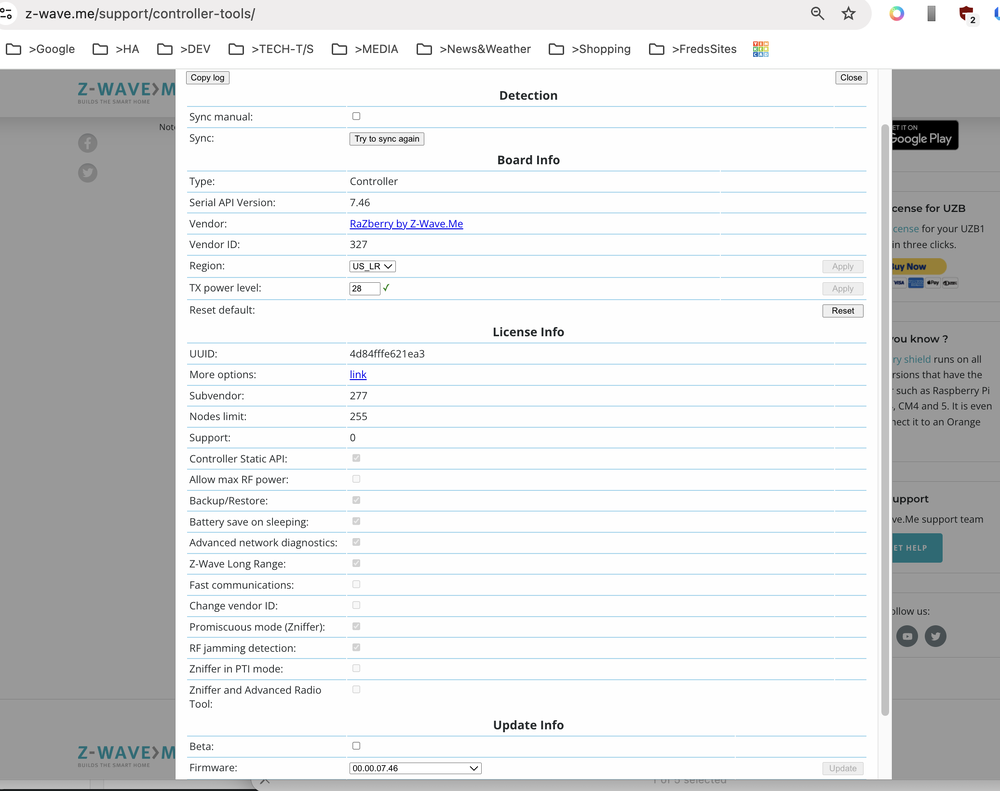1000x791 pixels.
Task: Toggle the Sync manual checkbox
Action: (357, 116)
